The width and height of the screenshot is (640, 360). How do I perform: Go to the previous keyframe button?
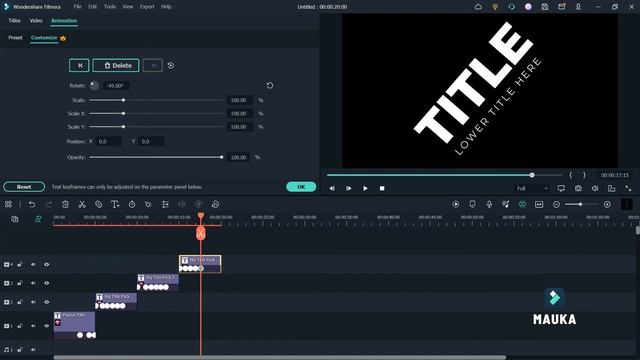click(79, 65)
